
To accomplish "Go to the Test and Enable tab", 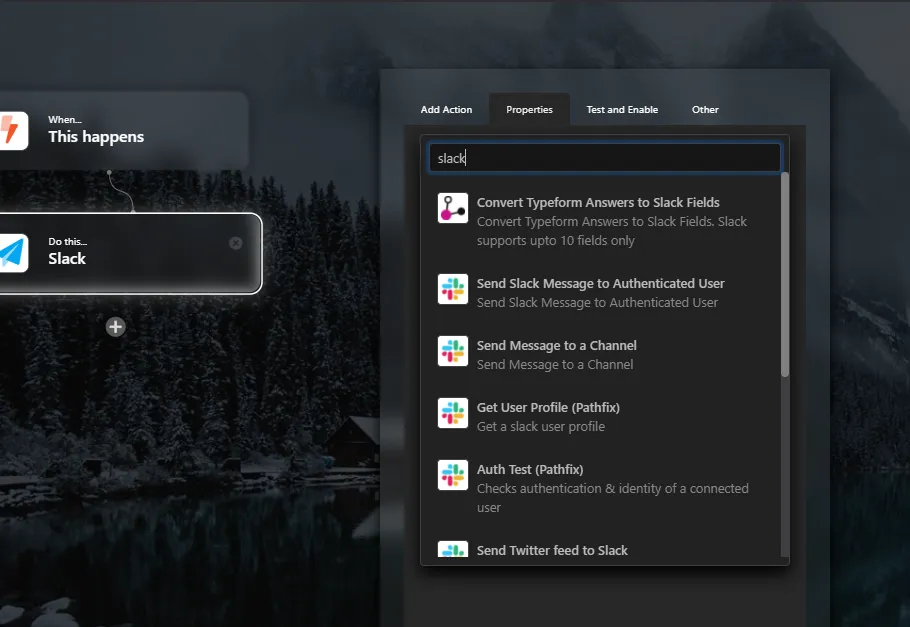I will pos(622,110).
